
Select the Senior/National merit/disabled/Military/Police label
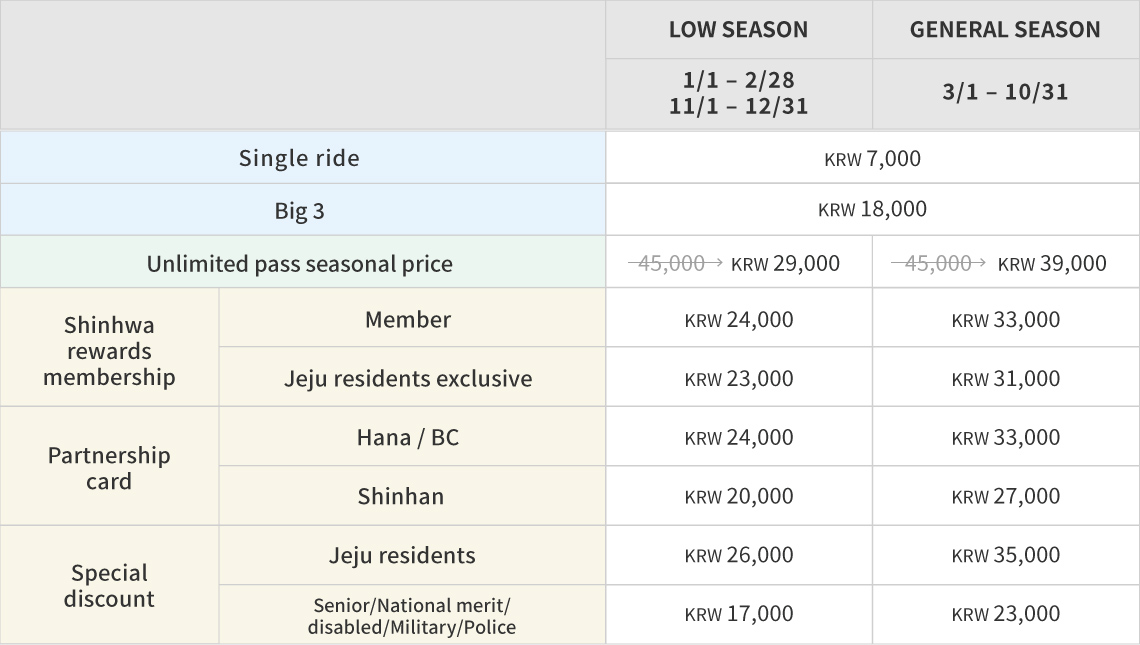[x=412, y=616]
